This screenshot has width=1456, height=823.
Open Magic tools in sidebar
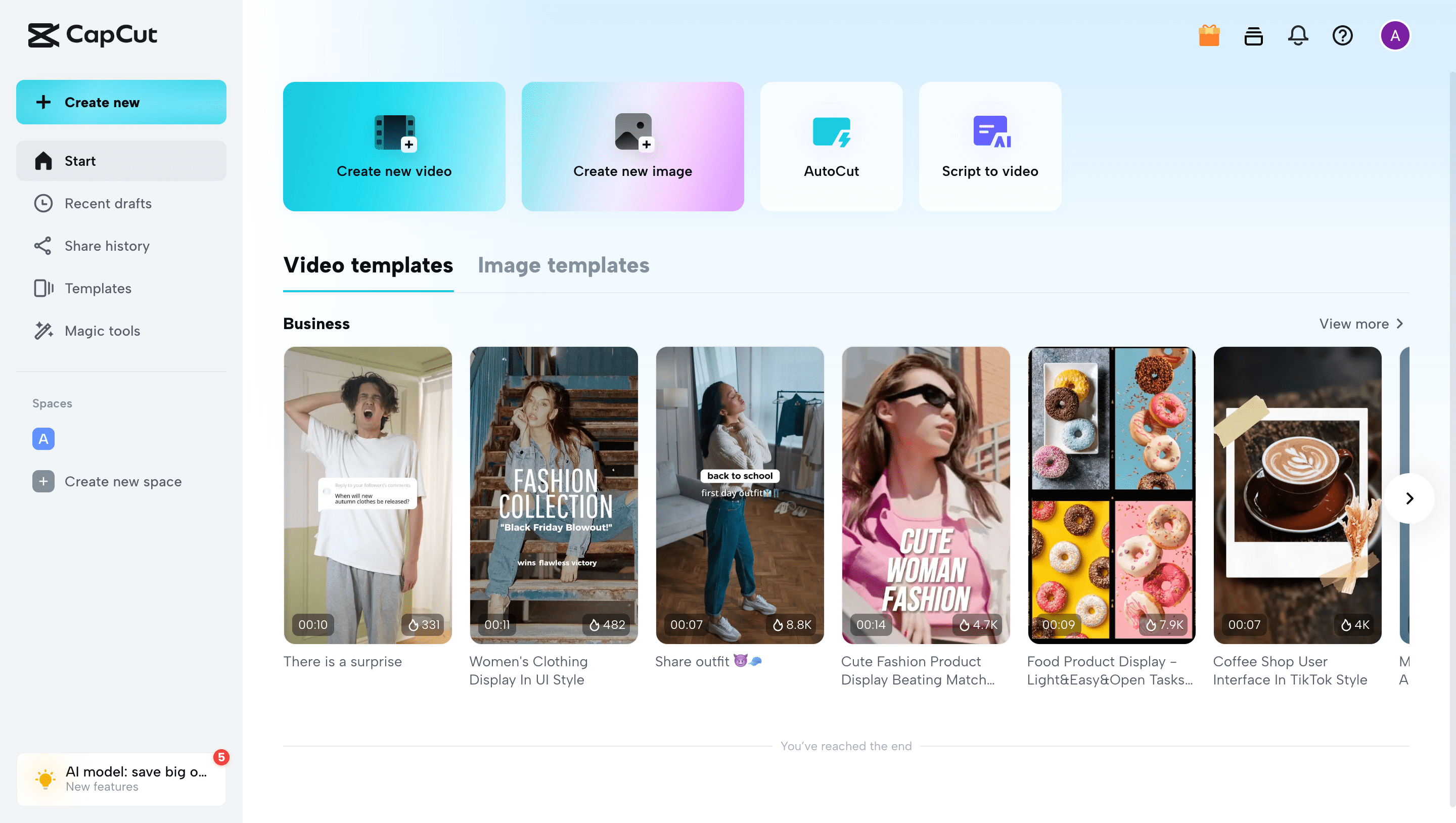pos(102,331)
